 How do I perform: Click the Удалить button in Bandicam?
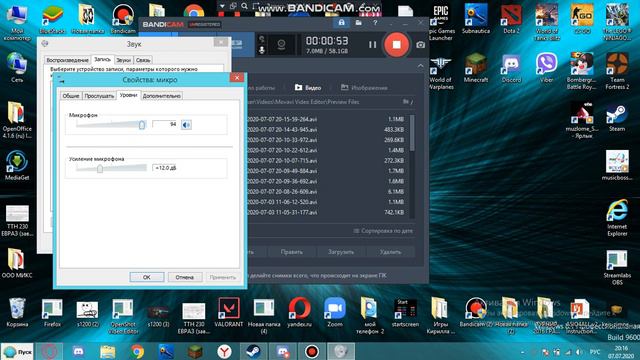(390, 252)
